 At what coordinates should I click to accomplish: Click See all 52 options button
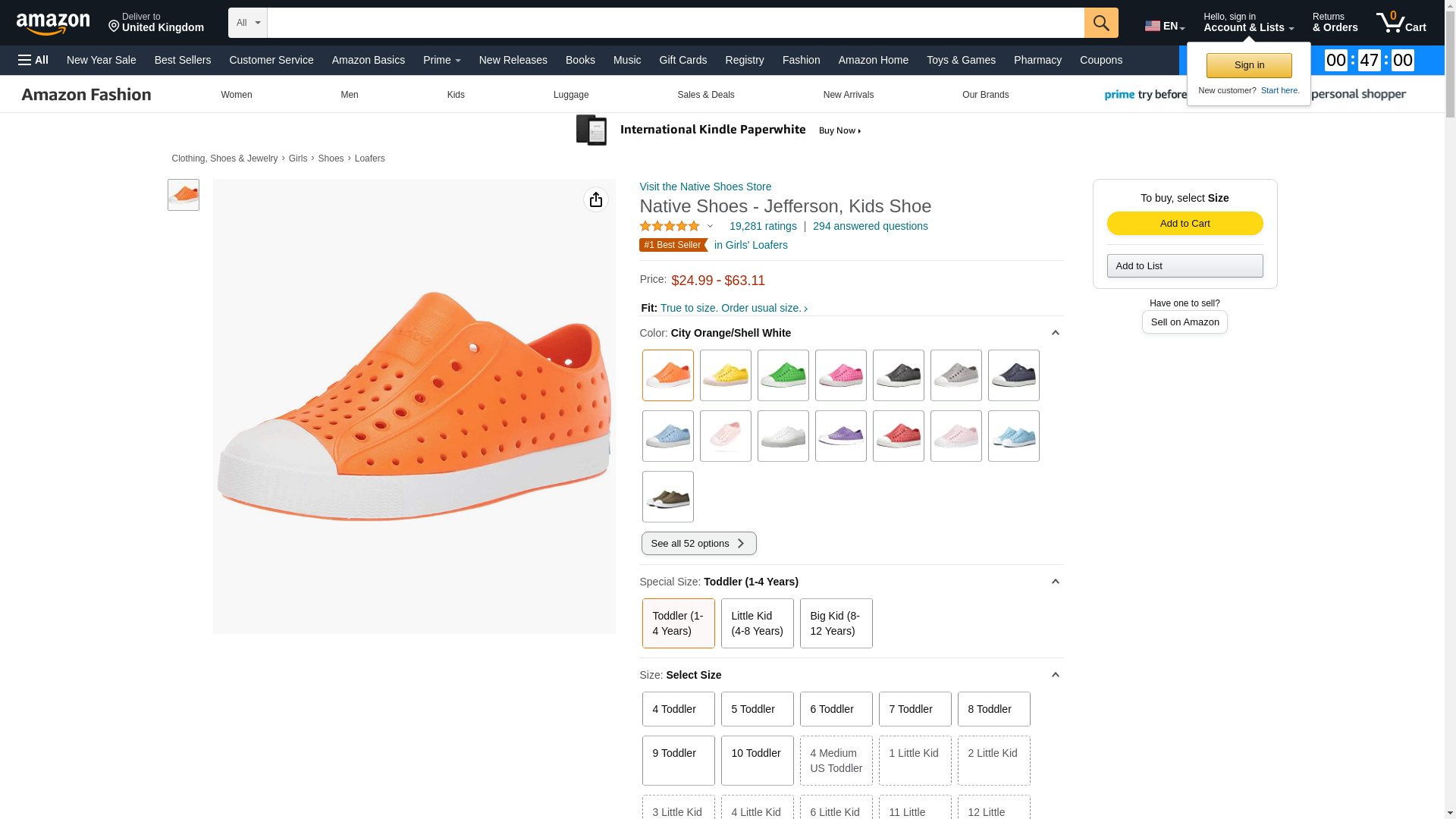[698, 543]
